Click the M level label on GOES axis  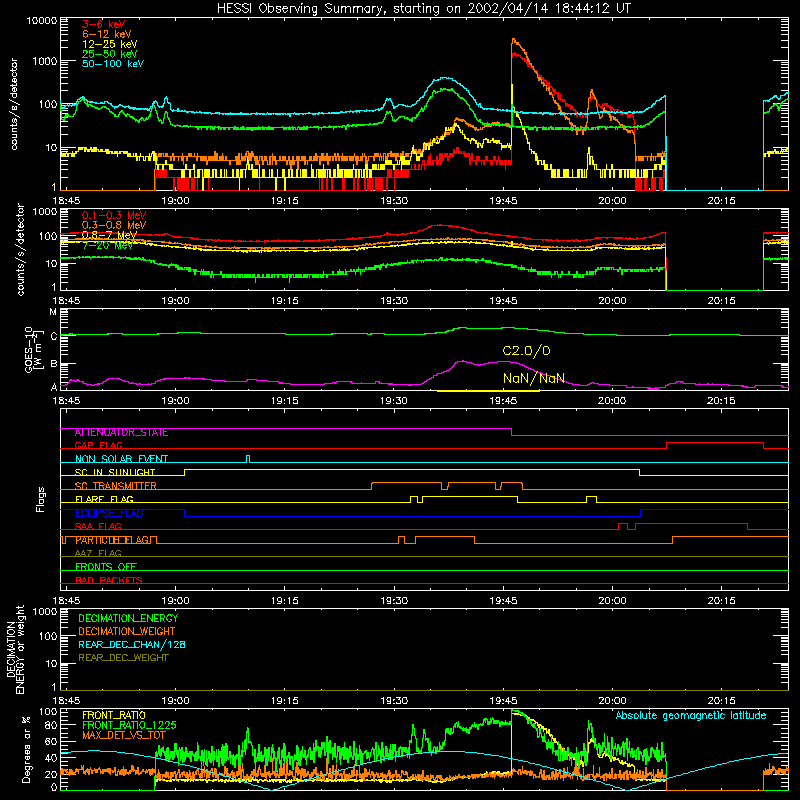pyautogui.click(x=53, y=312)
